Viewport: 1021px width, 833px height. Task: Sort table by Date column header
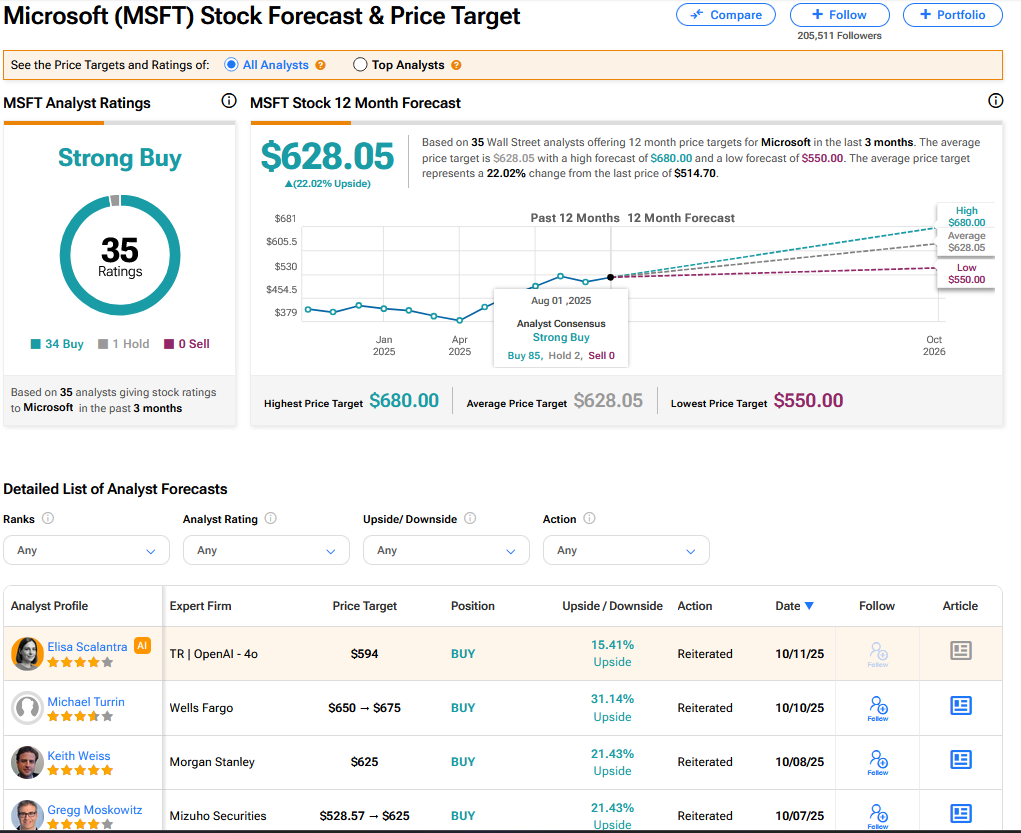tap(794, 606)
